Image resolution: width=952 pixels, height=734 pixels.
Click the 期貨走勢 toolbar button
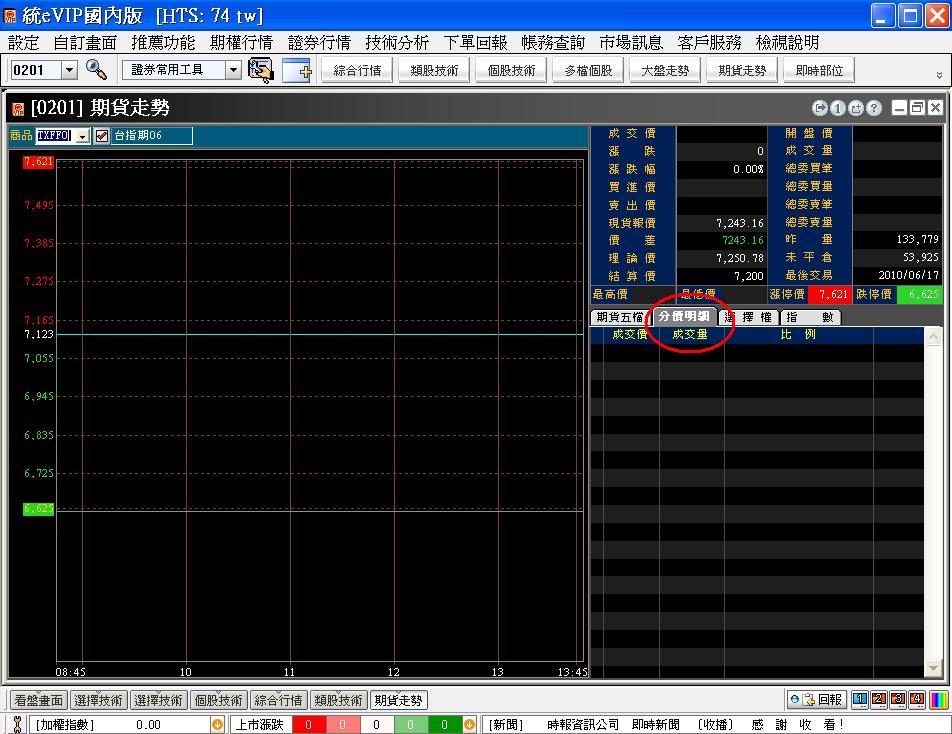[742, 70]
